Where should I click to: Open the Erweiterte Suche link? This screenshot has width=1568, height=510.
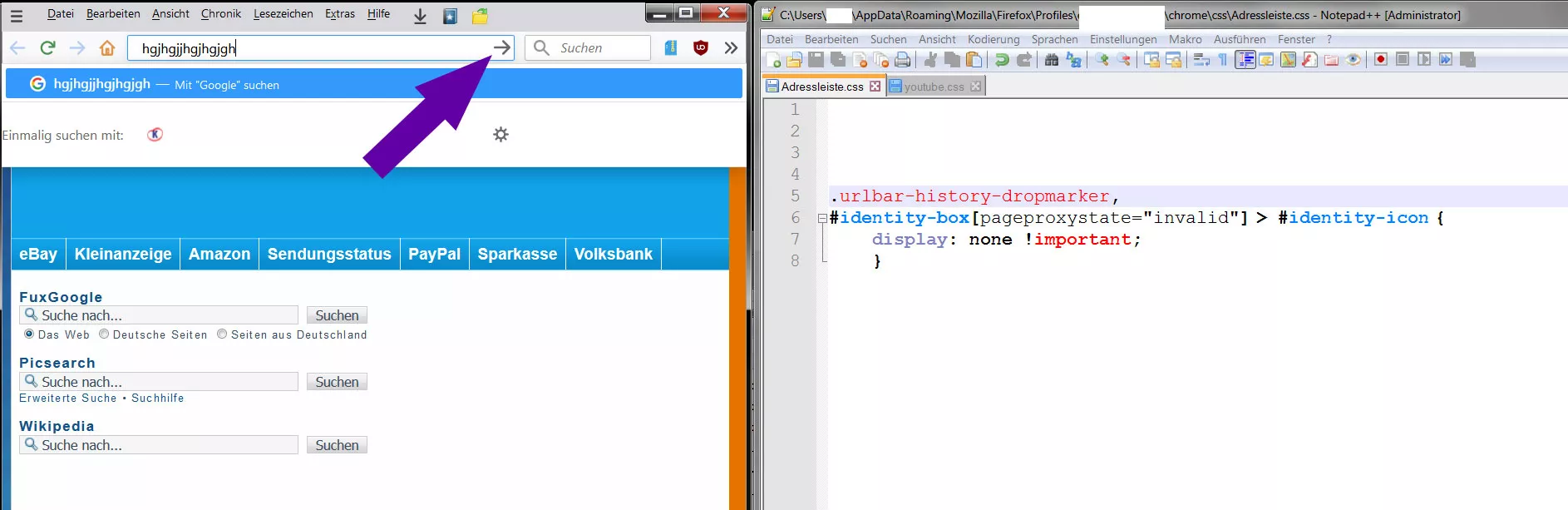68,398
